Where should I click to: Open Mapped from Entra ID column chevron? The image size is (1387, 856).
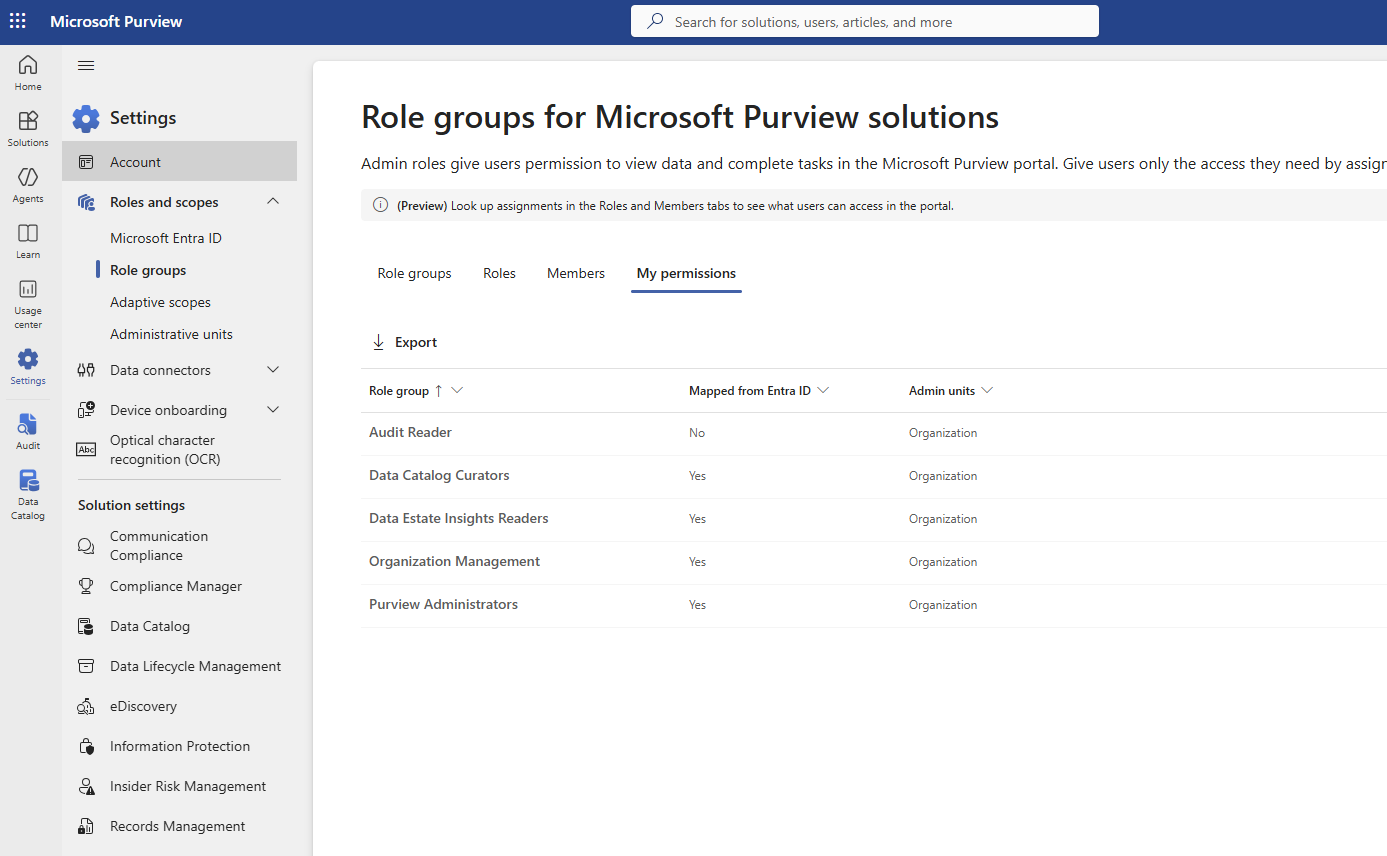coord(823,391)
